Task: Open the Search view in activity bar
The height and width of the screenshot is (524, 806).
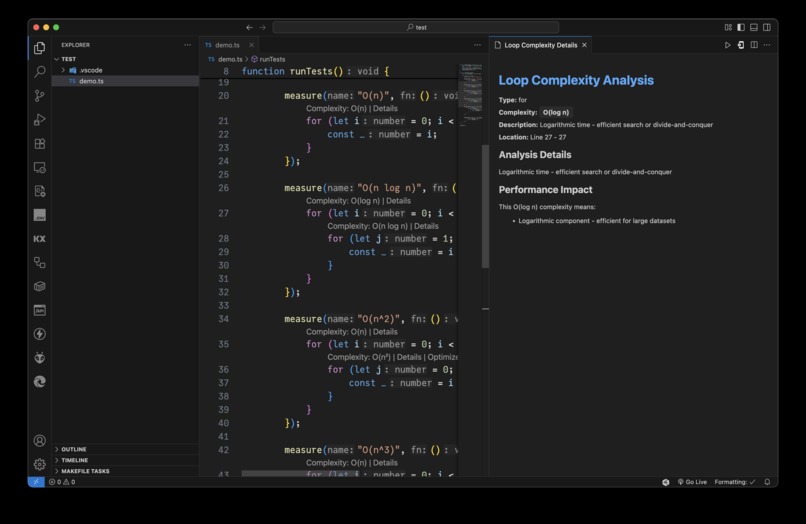Action: (40, 71)
